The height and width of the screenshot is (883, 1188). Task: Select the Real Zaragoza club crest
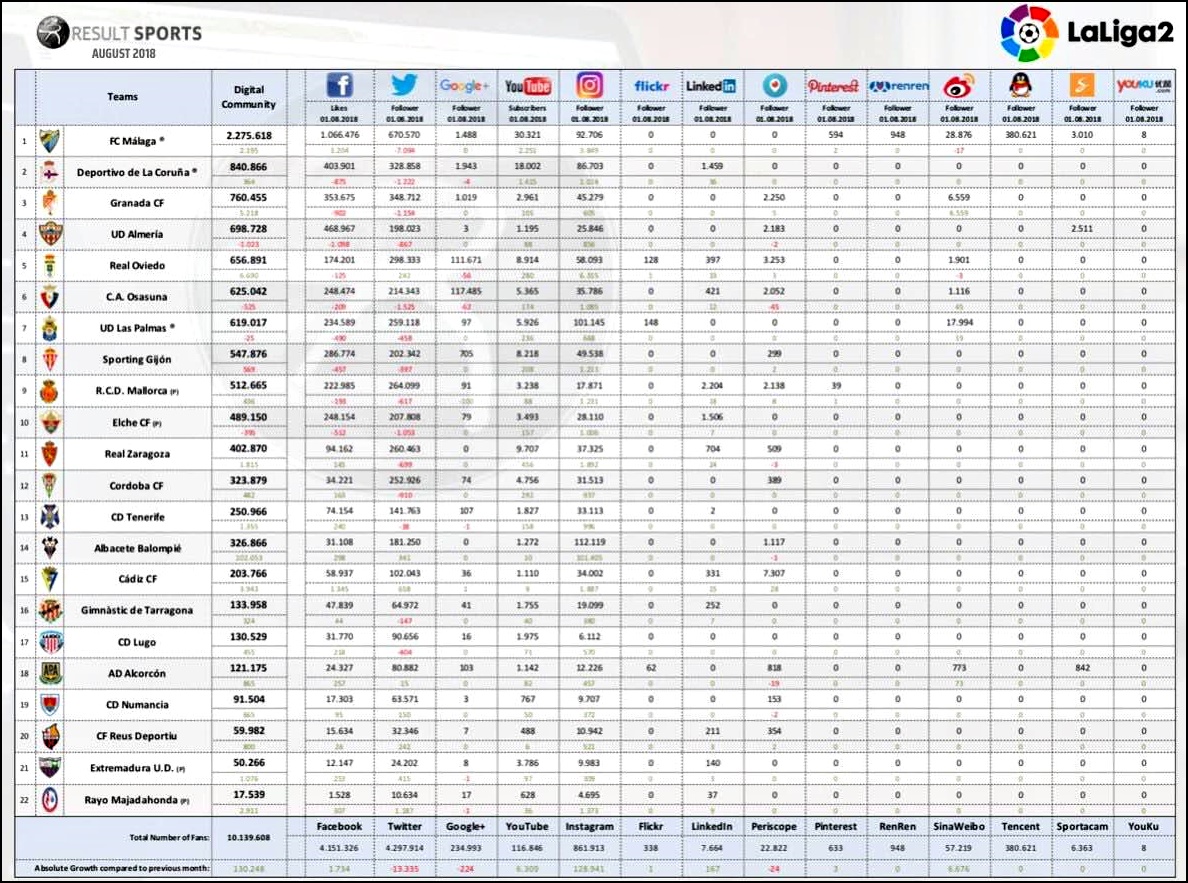50,453
